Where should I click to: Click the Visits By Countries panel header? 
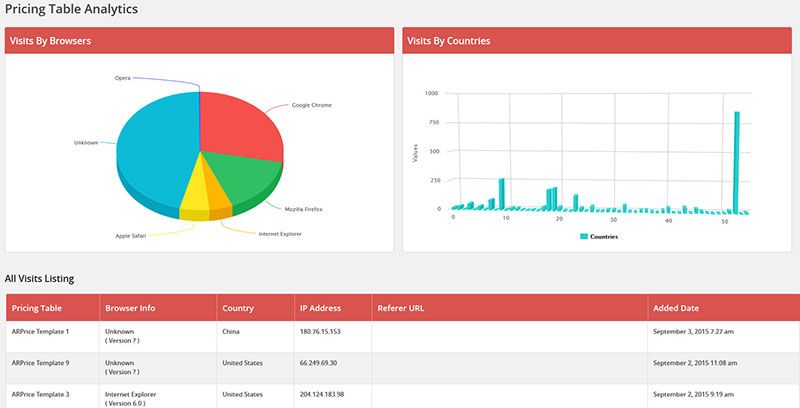point(598,40)
